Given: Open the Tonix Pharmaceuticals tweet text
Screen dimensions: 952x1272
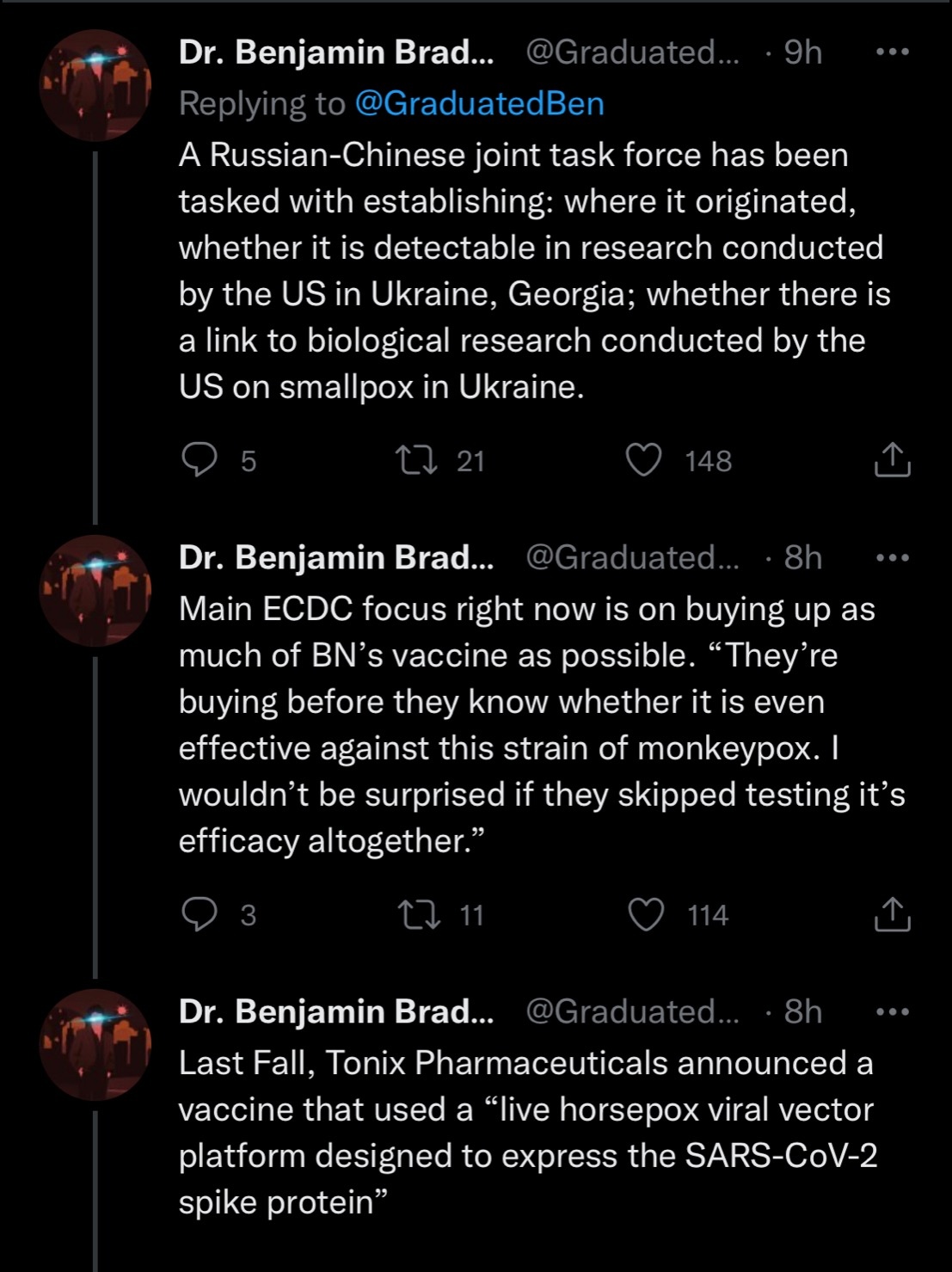Looking at the screenshot, I should 526,1132.
